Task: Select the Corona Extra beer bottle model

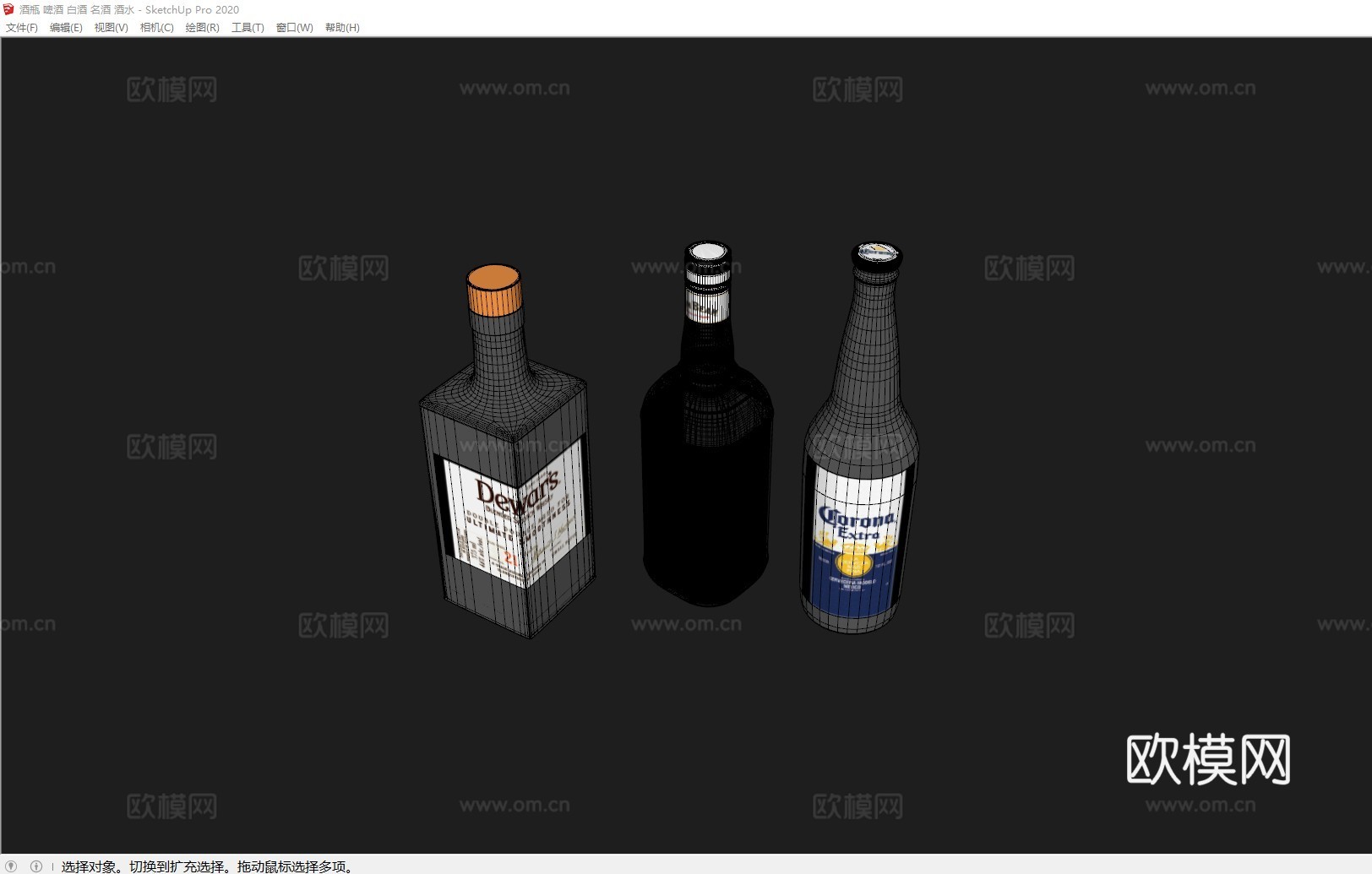Action: tap(860, 437)
